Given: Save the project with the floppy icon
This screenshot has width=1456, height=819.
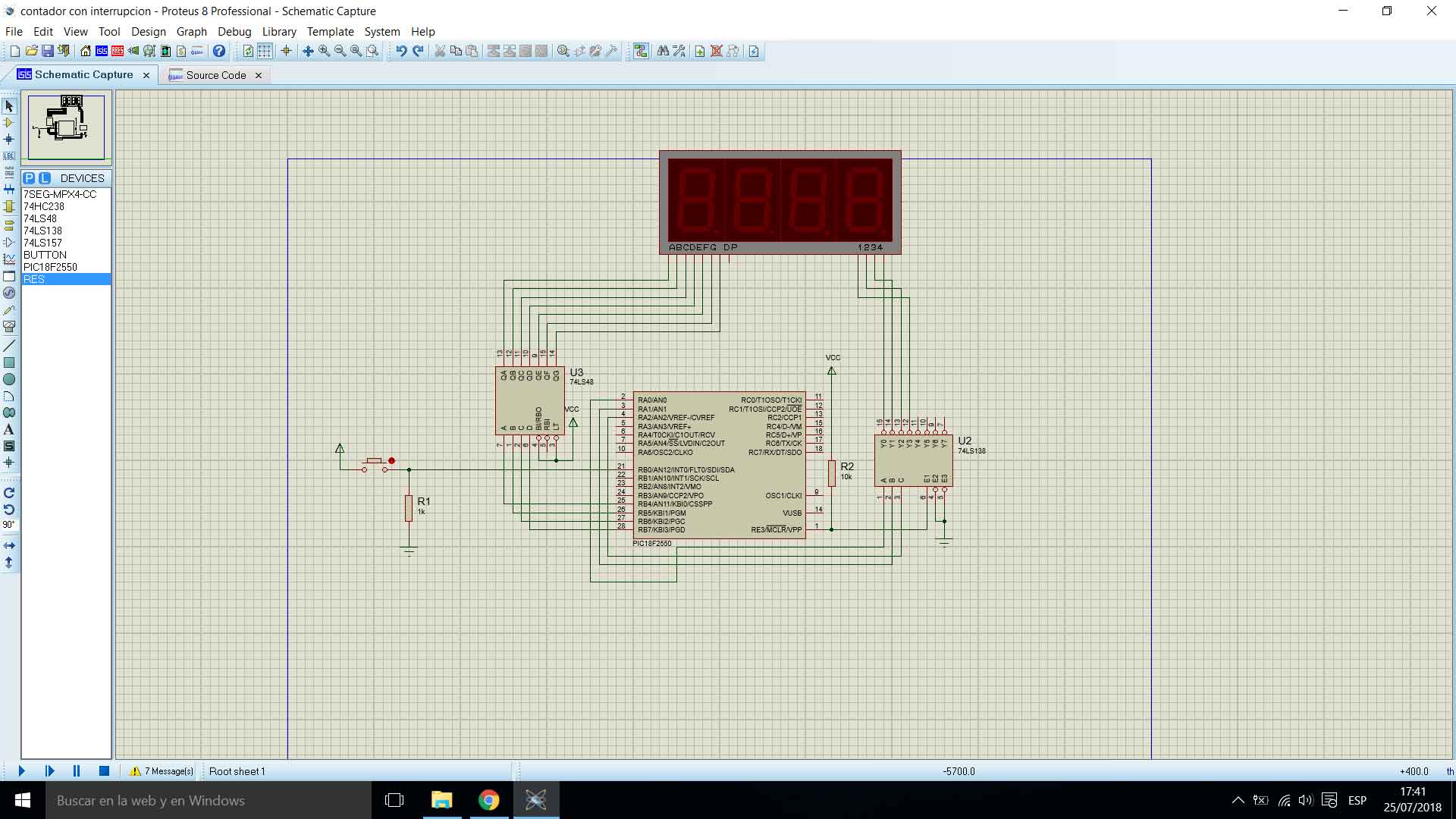Looking at the screenshot, I should point(47,52).
